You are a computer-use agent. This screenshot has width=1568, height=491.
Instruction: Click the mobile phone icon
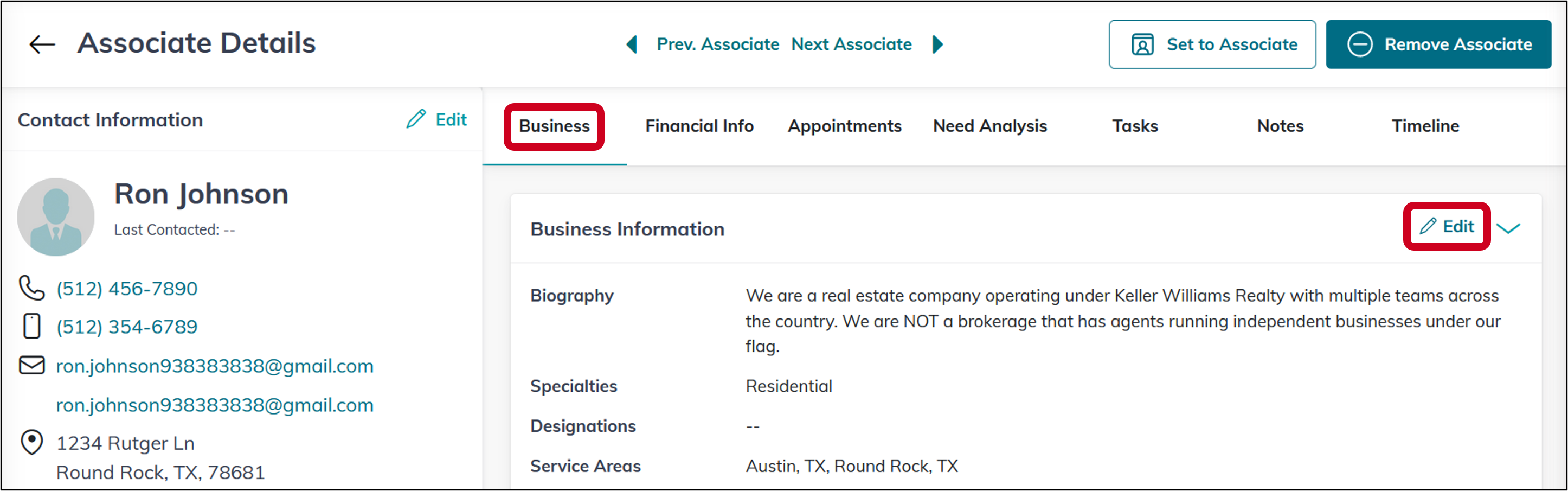31,326
